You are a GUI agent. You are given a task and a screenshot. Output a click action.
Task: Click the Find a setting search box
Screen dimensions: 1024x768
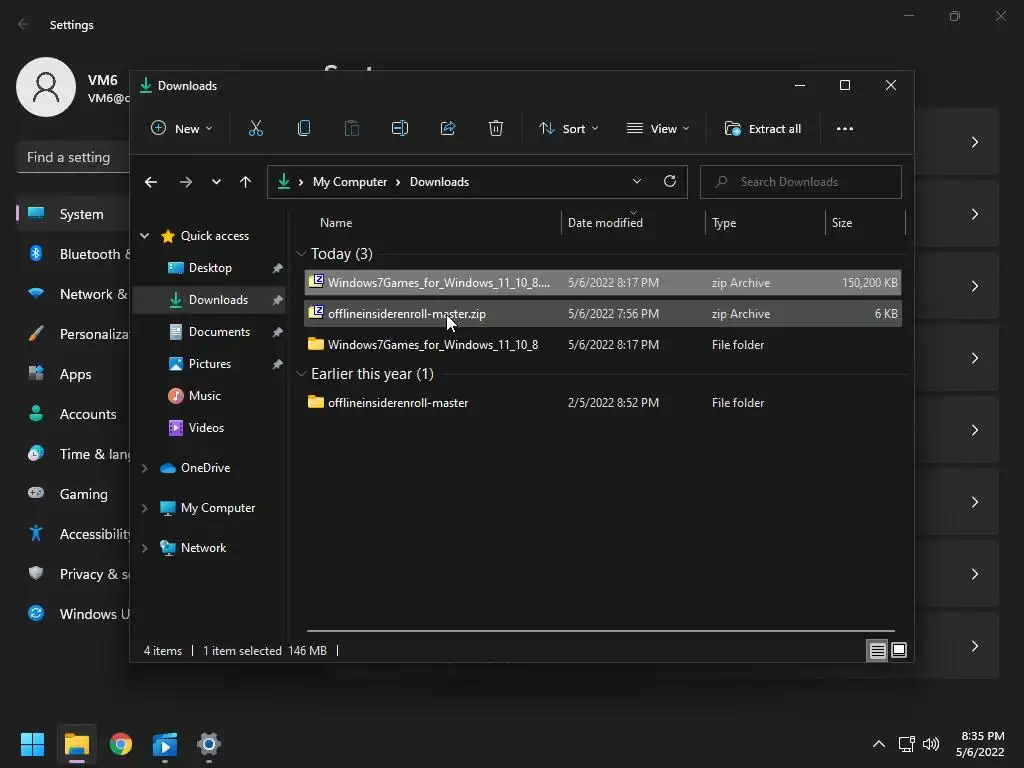tap(73, 157)
